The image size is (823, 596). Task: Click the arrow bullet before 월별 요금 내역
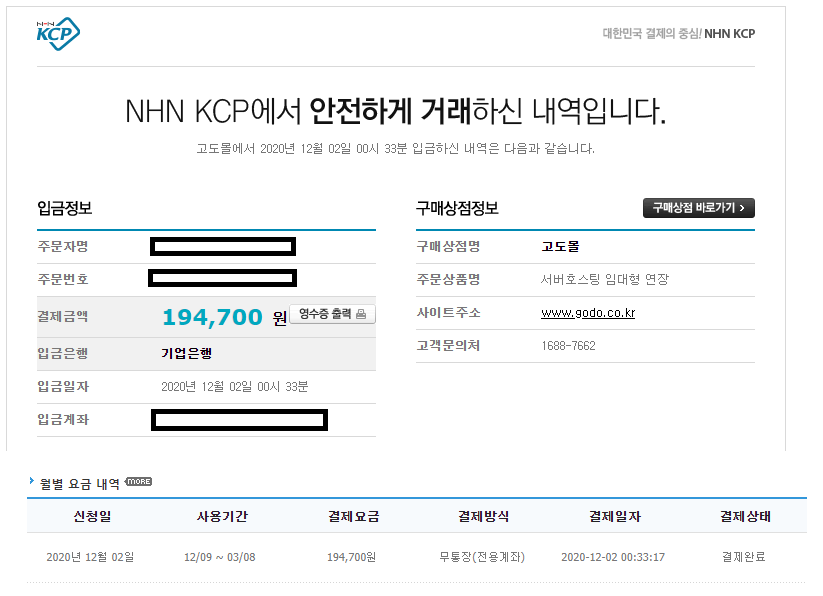coord(31,481)
